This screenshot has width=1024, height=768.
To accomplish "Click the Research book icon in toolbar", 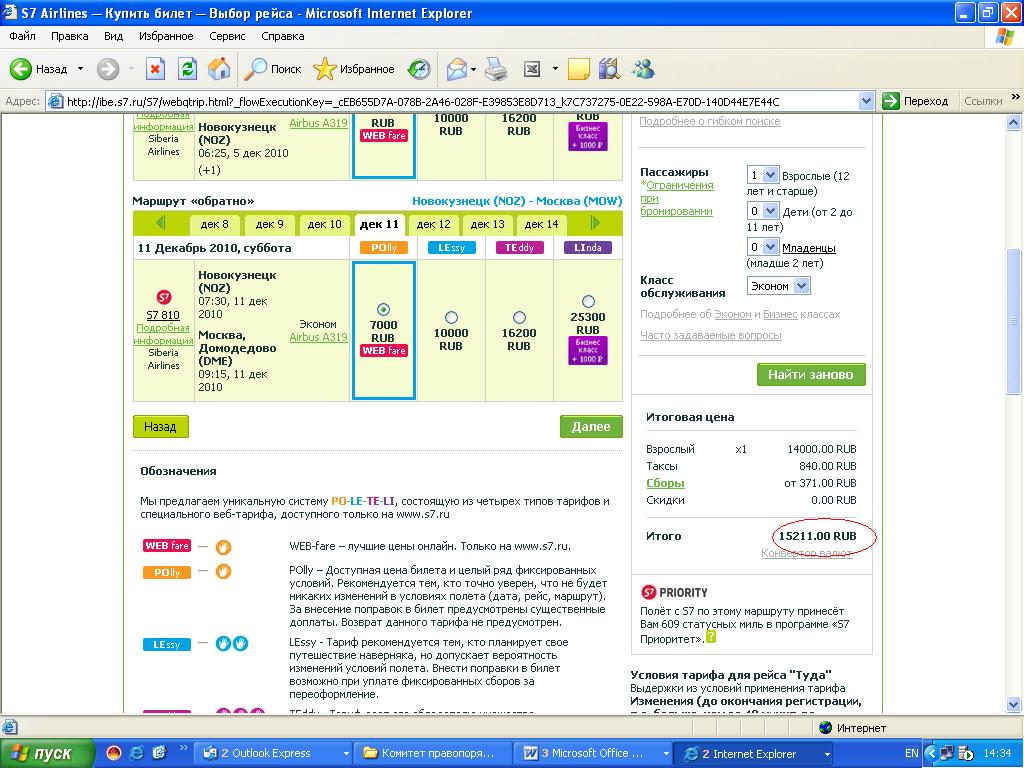I will tap(609, 69).
